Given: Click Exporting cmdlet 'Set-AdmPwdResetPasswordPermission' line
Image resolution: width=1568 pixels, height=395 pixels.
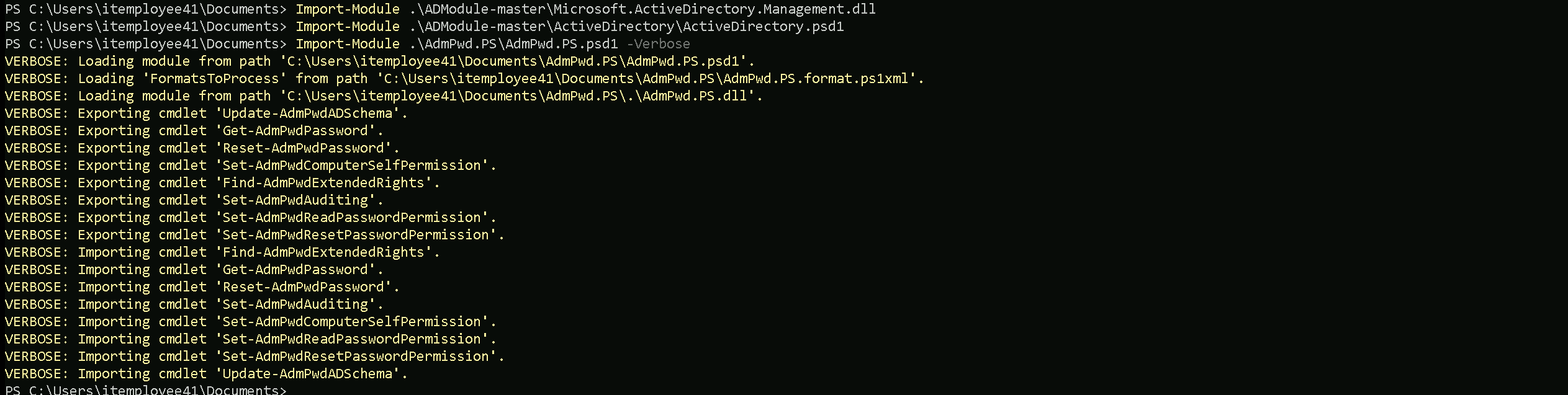Looking at the screenshot, I should pyautogui.click(x=255, y=235).
